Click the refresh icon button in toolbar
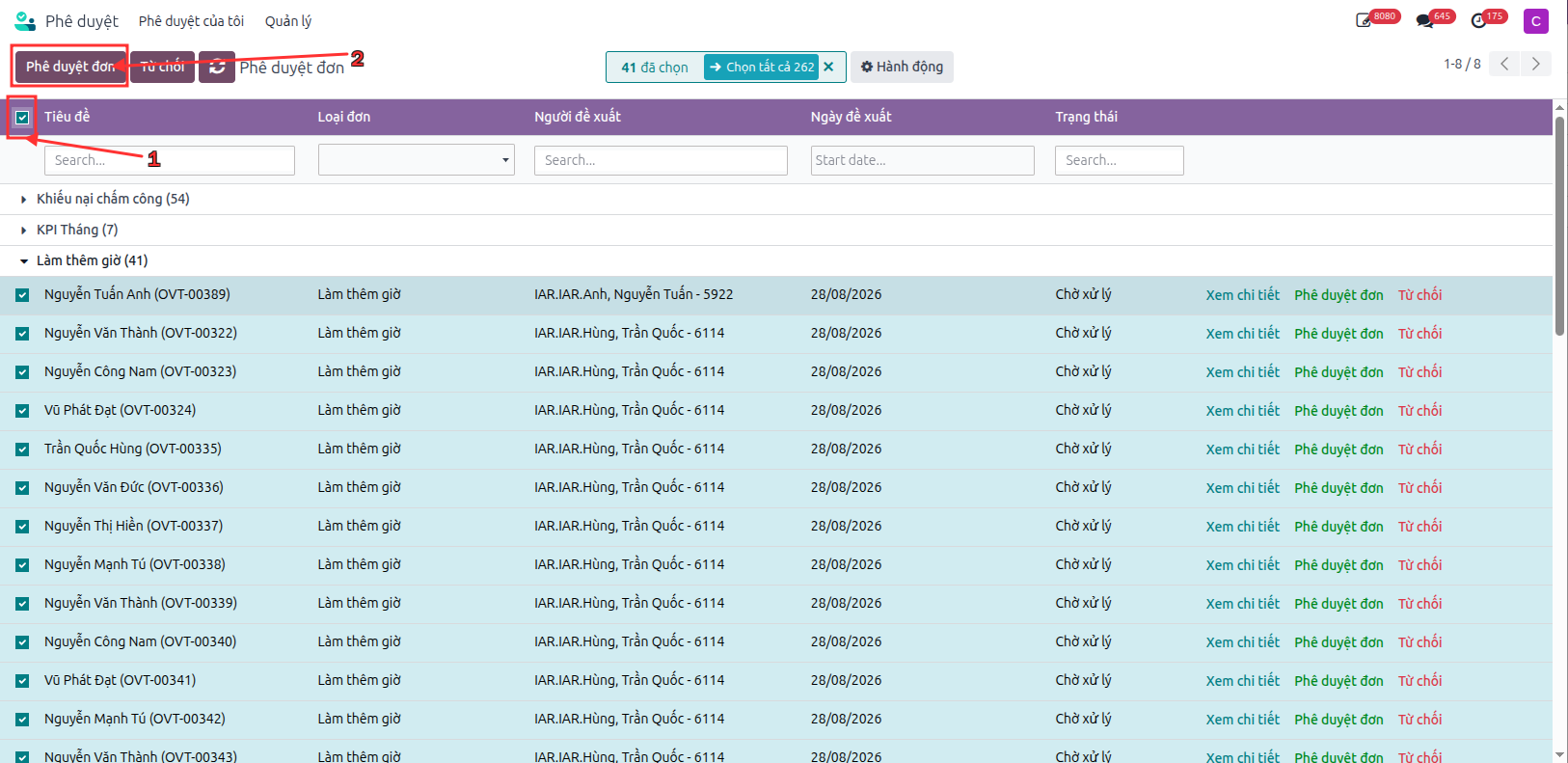The image size is (1568, 763). click(x=217, y=67)
